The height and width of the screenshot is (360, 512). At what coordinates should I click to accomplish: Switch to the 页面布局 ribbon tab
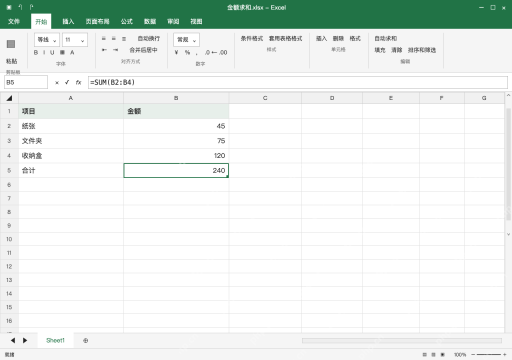tap(97, 22)
